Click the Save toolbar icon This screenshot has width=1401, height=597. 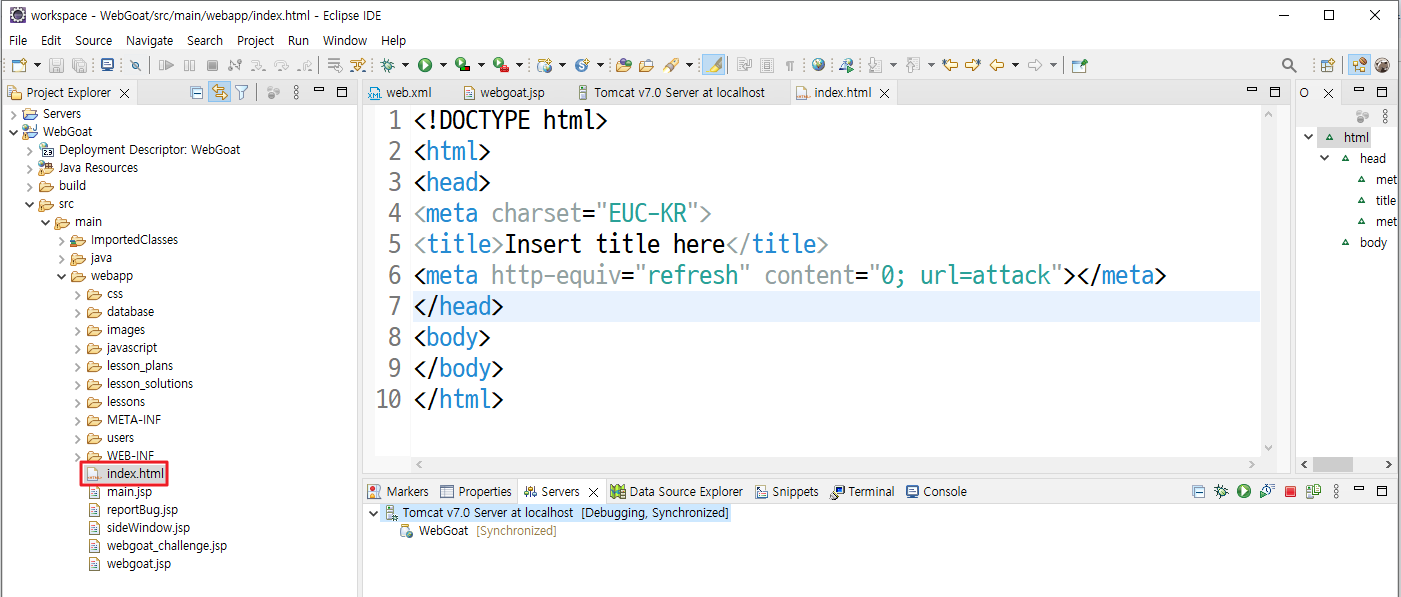56,65
